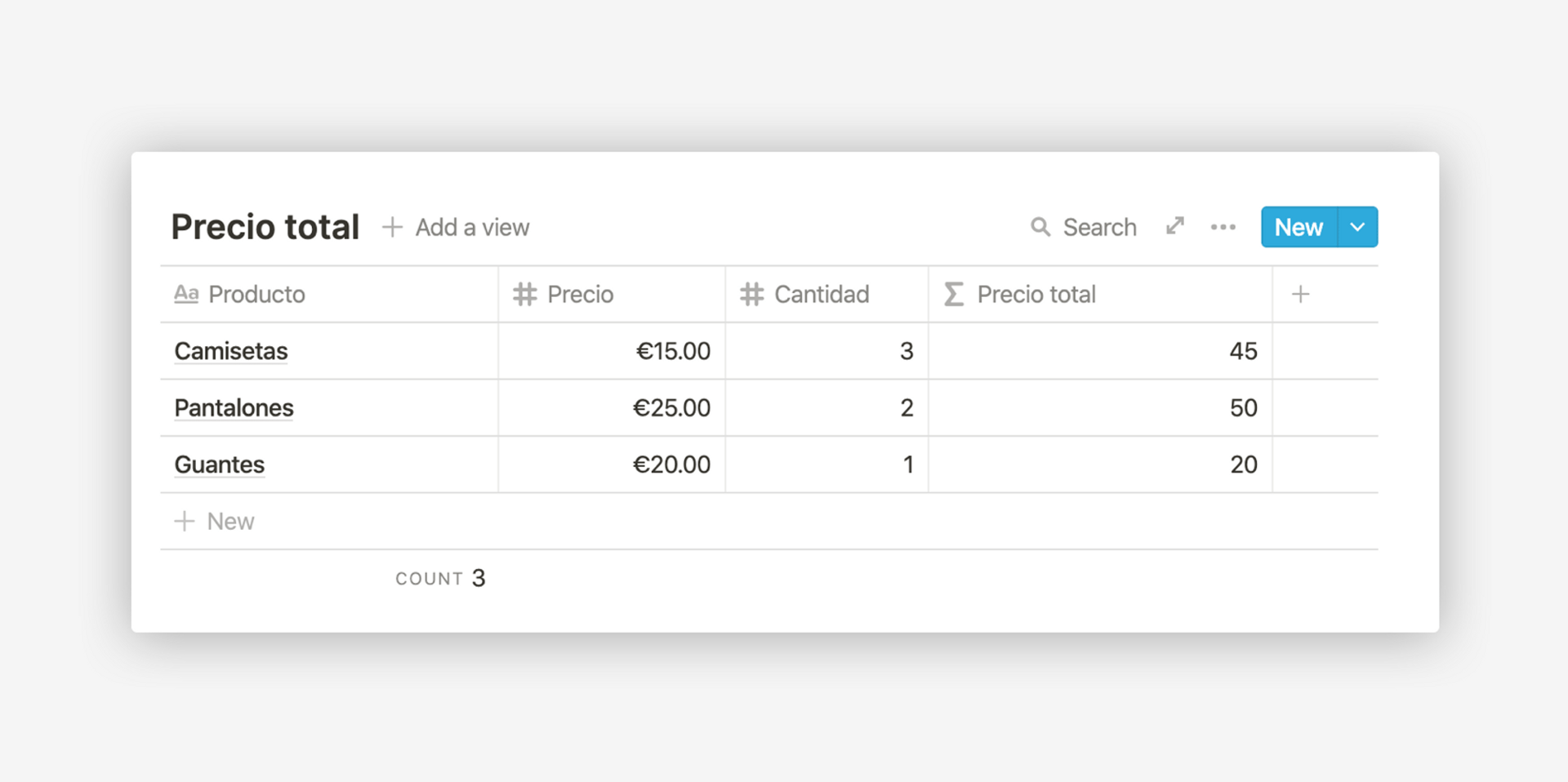Select the Precio total view title

coord(265,227)
